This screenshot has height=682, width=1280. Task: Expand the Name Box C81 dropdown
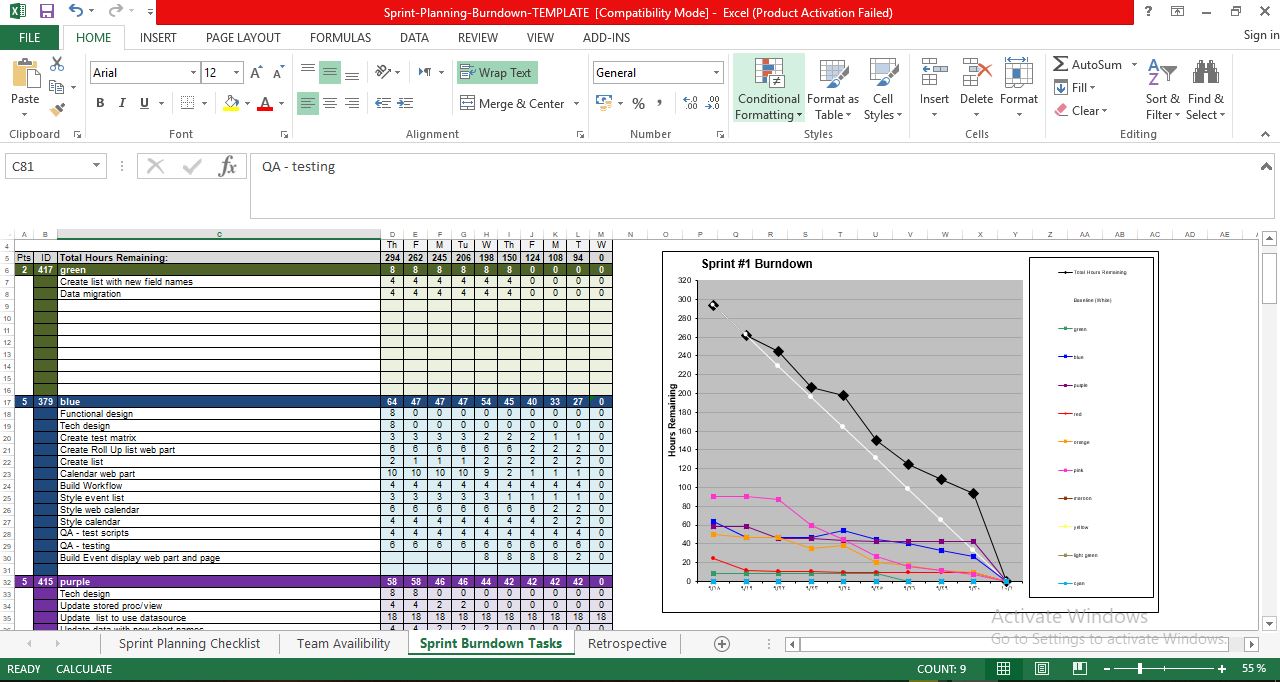pos(96,166)
